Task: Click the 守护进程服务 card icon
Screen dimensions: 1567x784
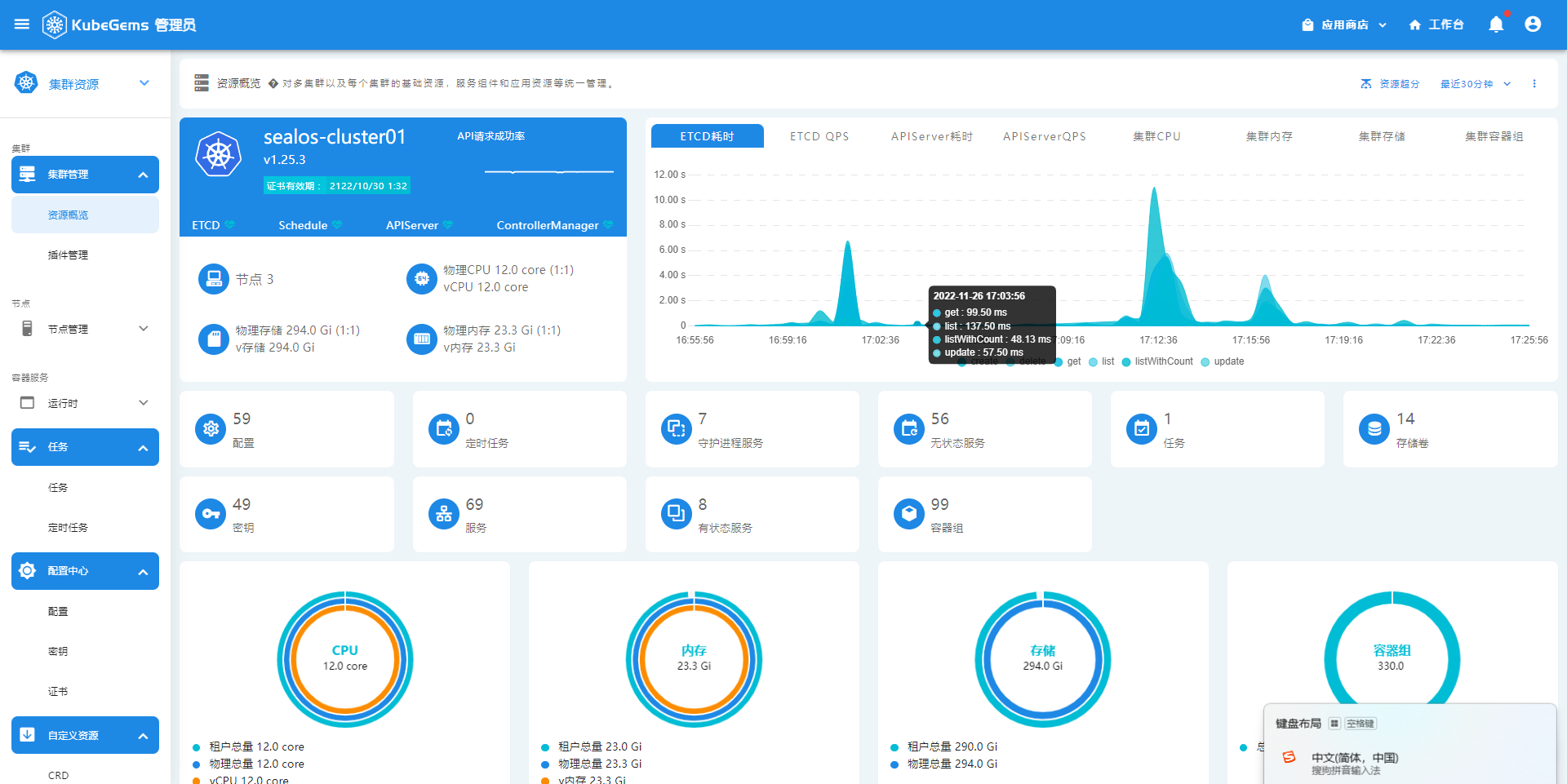Action: [x=677, y=428]
